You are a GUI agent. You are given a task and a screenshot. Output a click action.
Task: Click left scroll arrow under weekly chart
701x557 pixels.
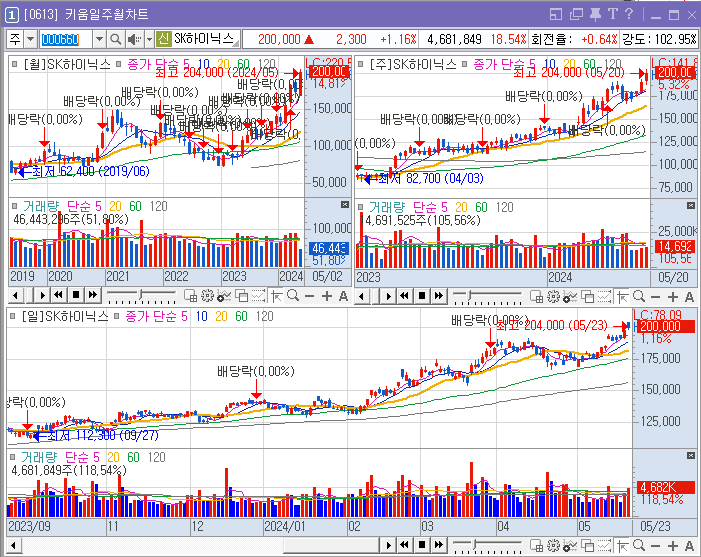tap(362, 296)
